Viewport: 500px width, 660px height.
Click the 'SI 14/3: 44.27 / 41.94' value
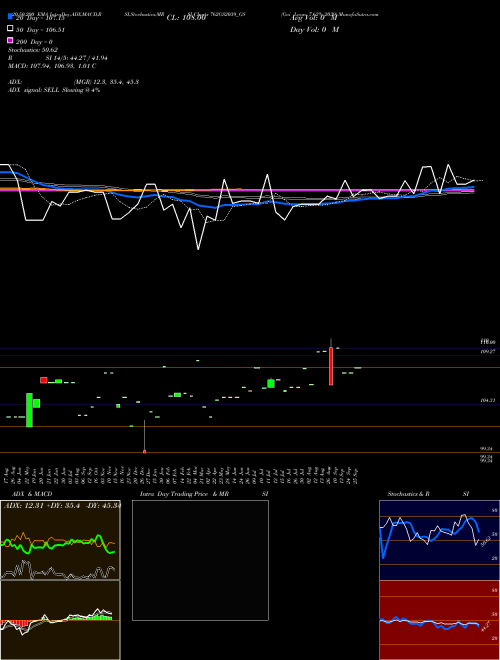tap(77, 58)
